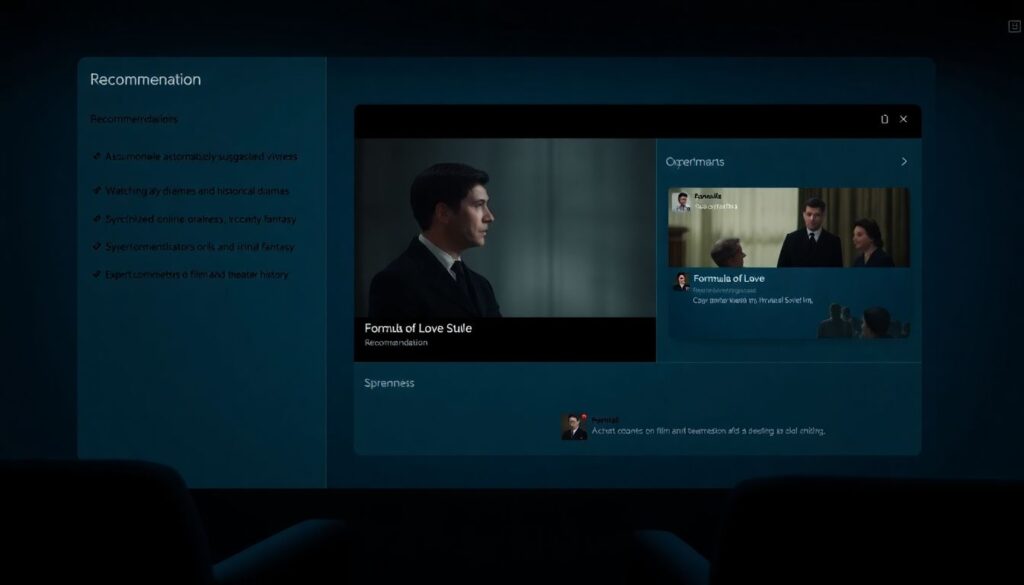The image size is (1024, 585).
Task: Open the scene thumbnail with three people
Action: click(789, 228)
